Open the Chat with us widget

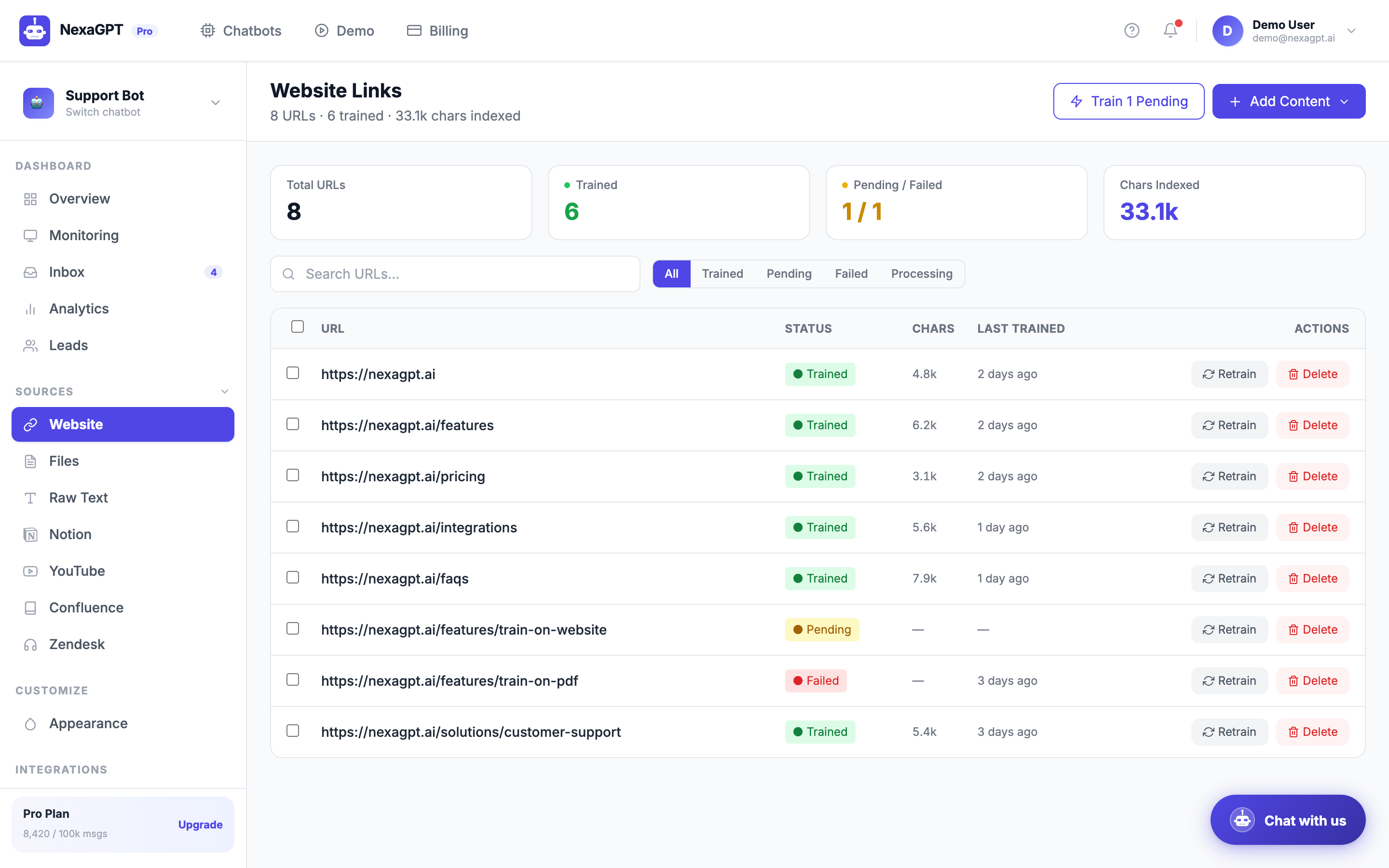[x=1287, y=820]
